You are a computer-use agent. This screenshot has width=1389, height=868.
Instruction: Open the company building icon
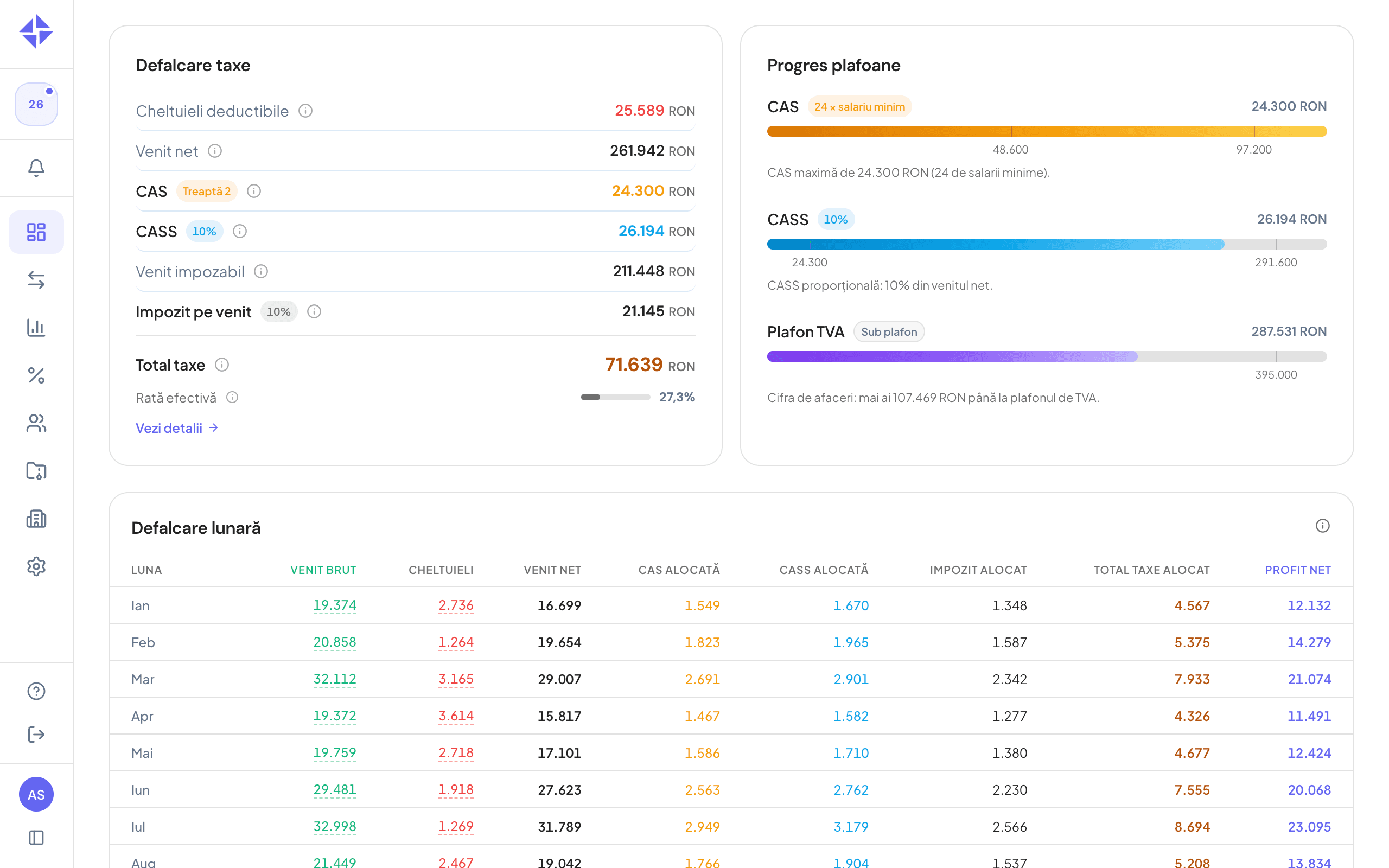click(x=36, y=519)
